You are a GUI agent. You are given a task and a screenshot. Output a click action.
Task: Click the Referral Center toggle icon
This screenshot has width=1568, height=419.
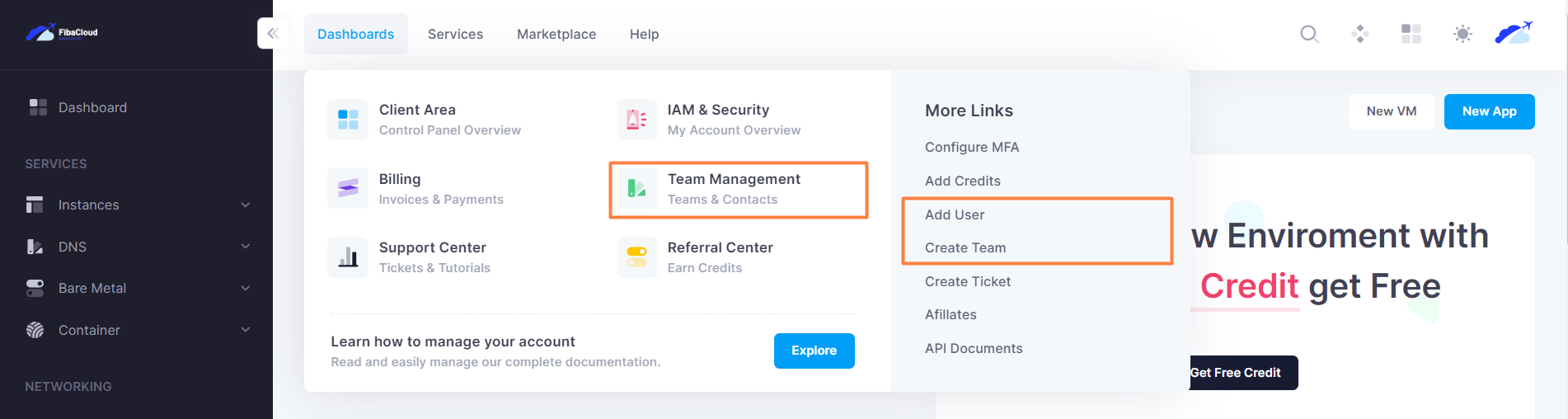tap(636, 257)
